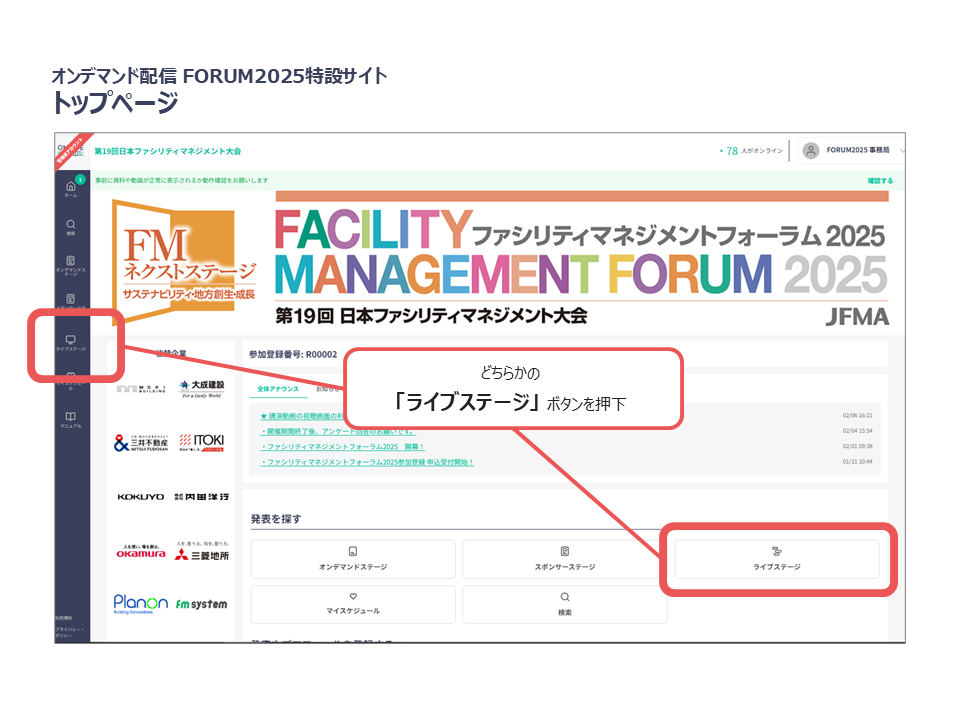Click the 78 人がオンライン online counter

click(751, 151)
